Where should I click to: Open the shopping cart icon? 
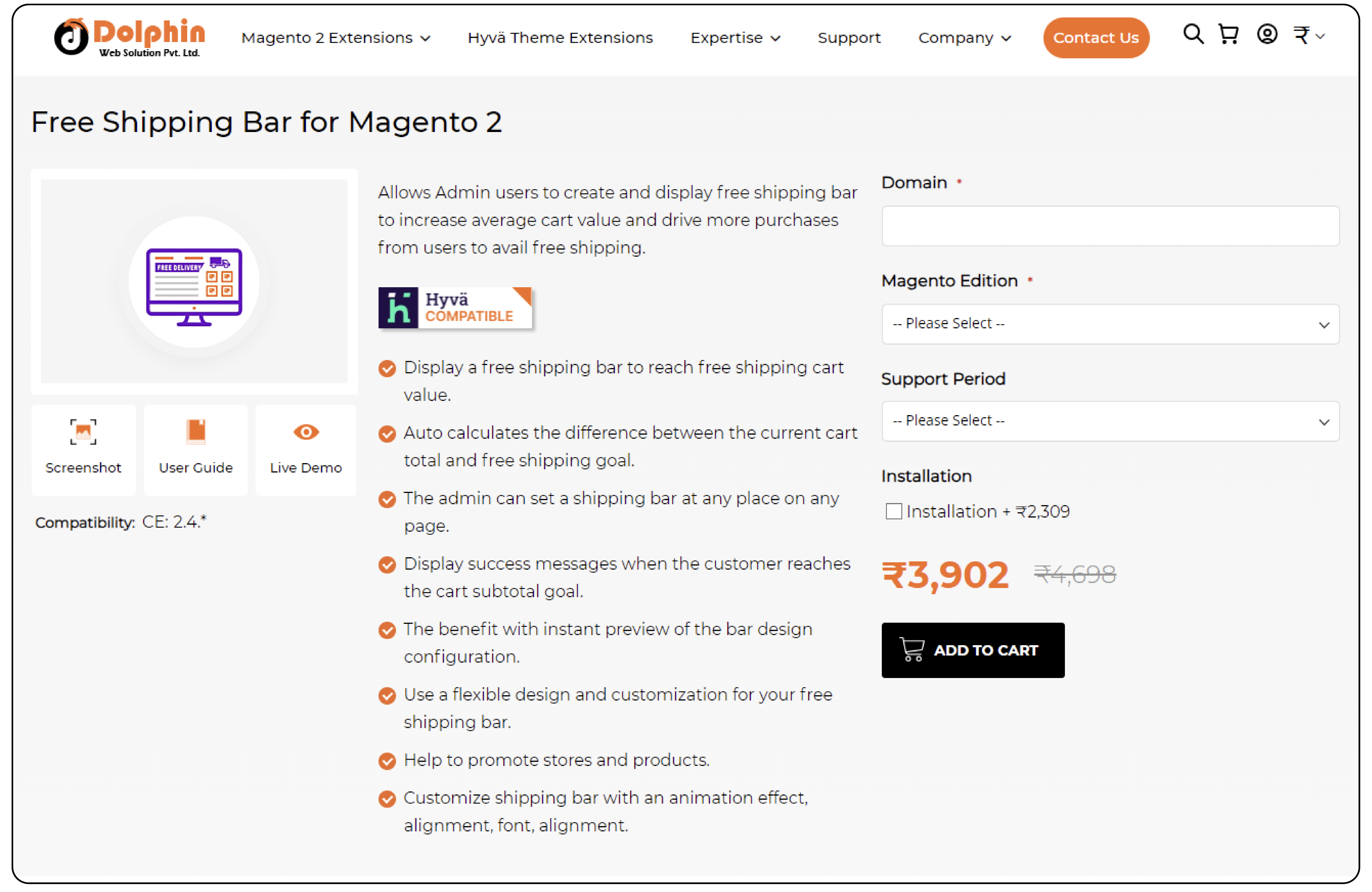click(1228, 34)
